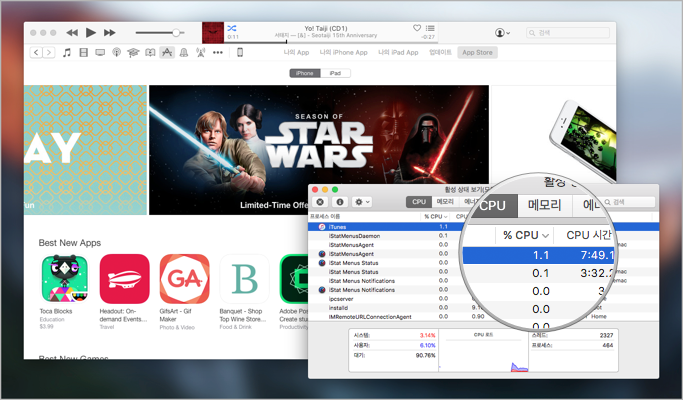The image size is (683, 400).
Task: Open the Audiobooks open-book icon
Action: click(150, 53)
